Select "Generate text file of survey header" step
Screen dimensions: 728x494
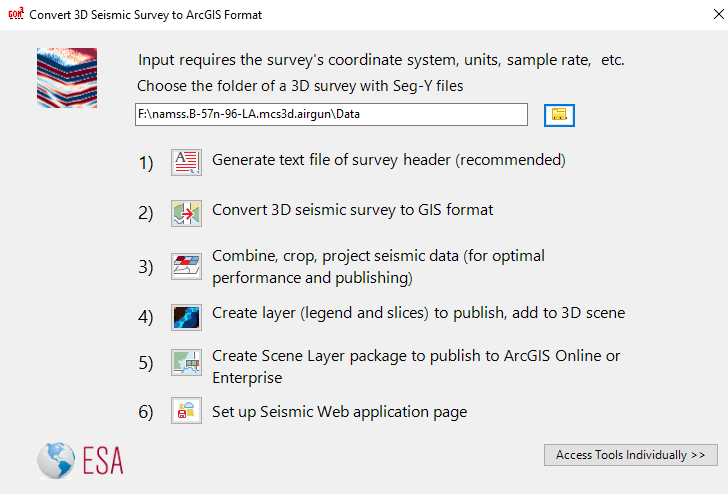click(389, 160)
